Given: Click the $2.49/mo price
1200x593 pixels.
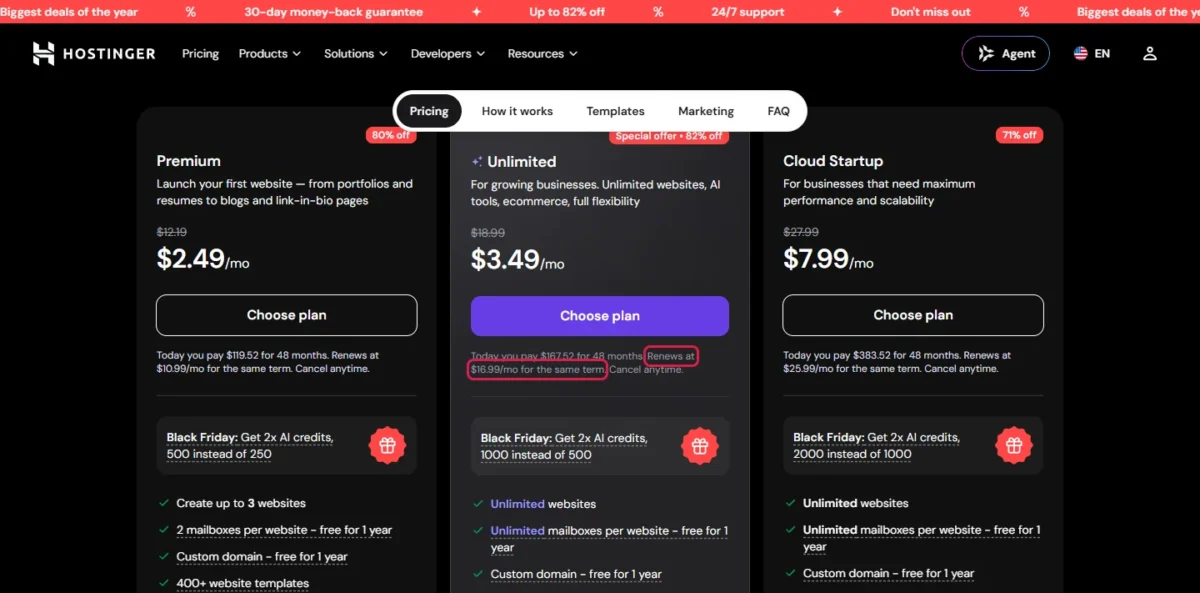Looking at the screenshot, I should click(203, 259).
